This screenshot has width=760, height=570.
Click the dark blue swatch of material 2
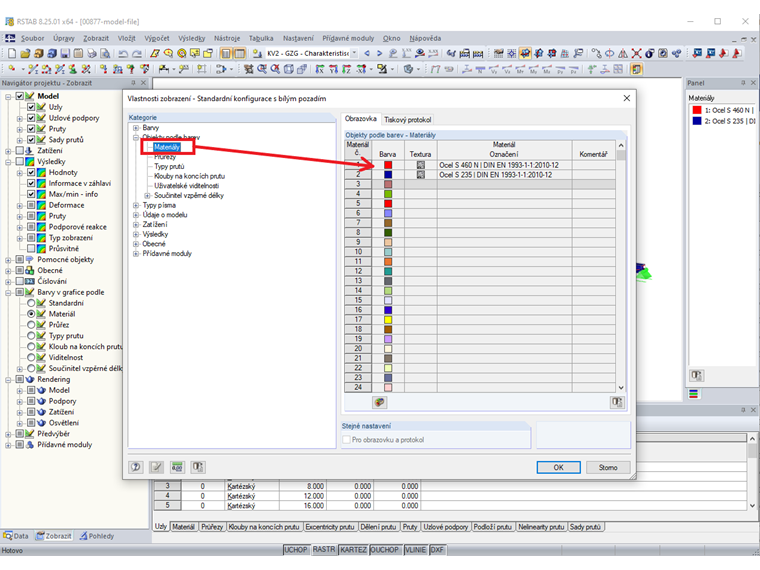pyautogui.click(x=388, y=175)
